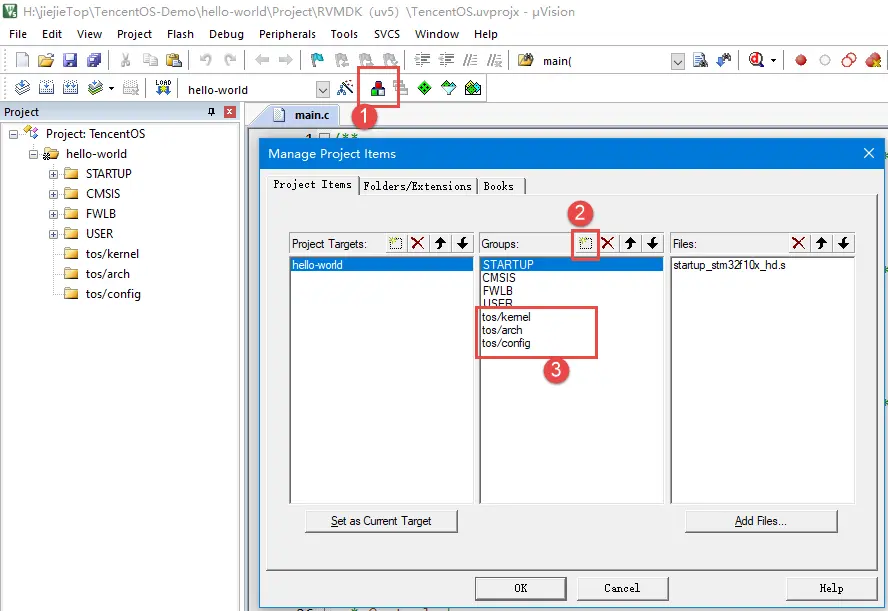Viewport: 888px width, 611px height.
Task: Expand the FWLB folder in Project tree
Action: tap(53, 215)
